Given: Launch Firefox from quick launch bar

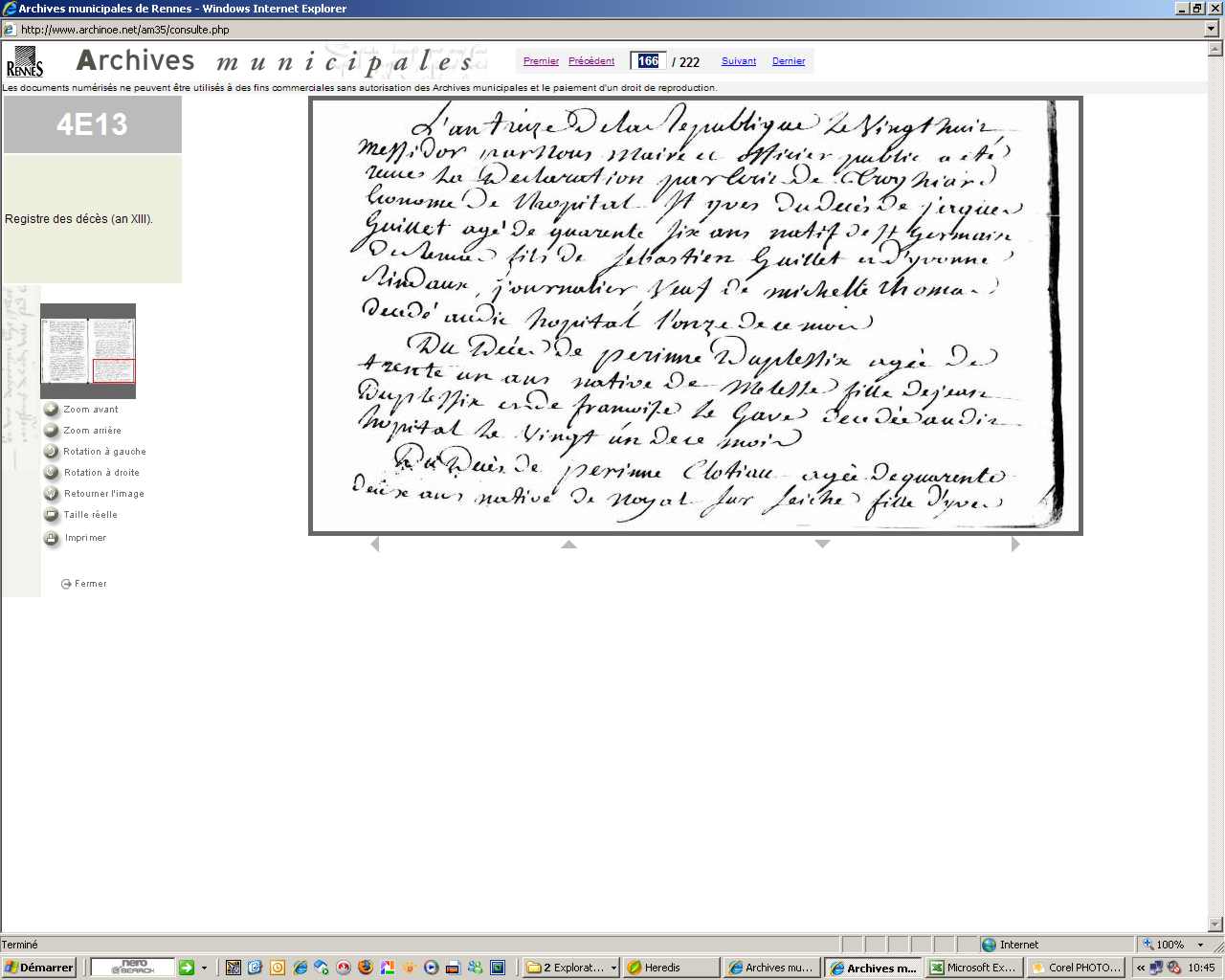Looking at the screenshot, I should [x=366, y=968].
